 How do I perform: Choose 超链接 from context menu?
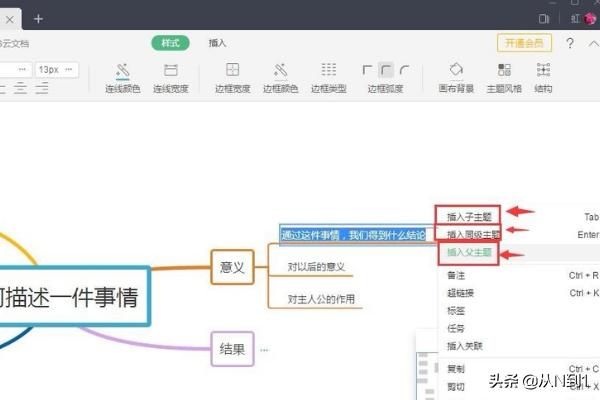pyautogui.click(x=519, y=293)
